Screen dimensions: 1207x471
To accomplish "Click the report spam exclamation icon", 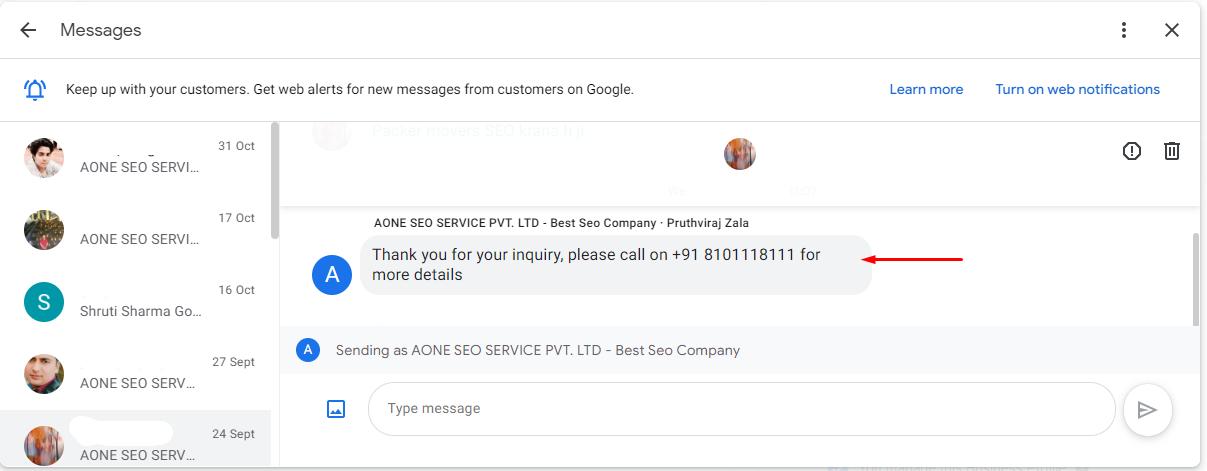I will point(1131,151).
